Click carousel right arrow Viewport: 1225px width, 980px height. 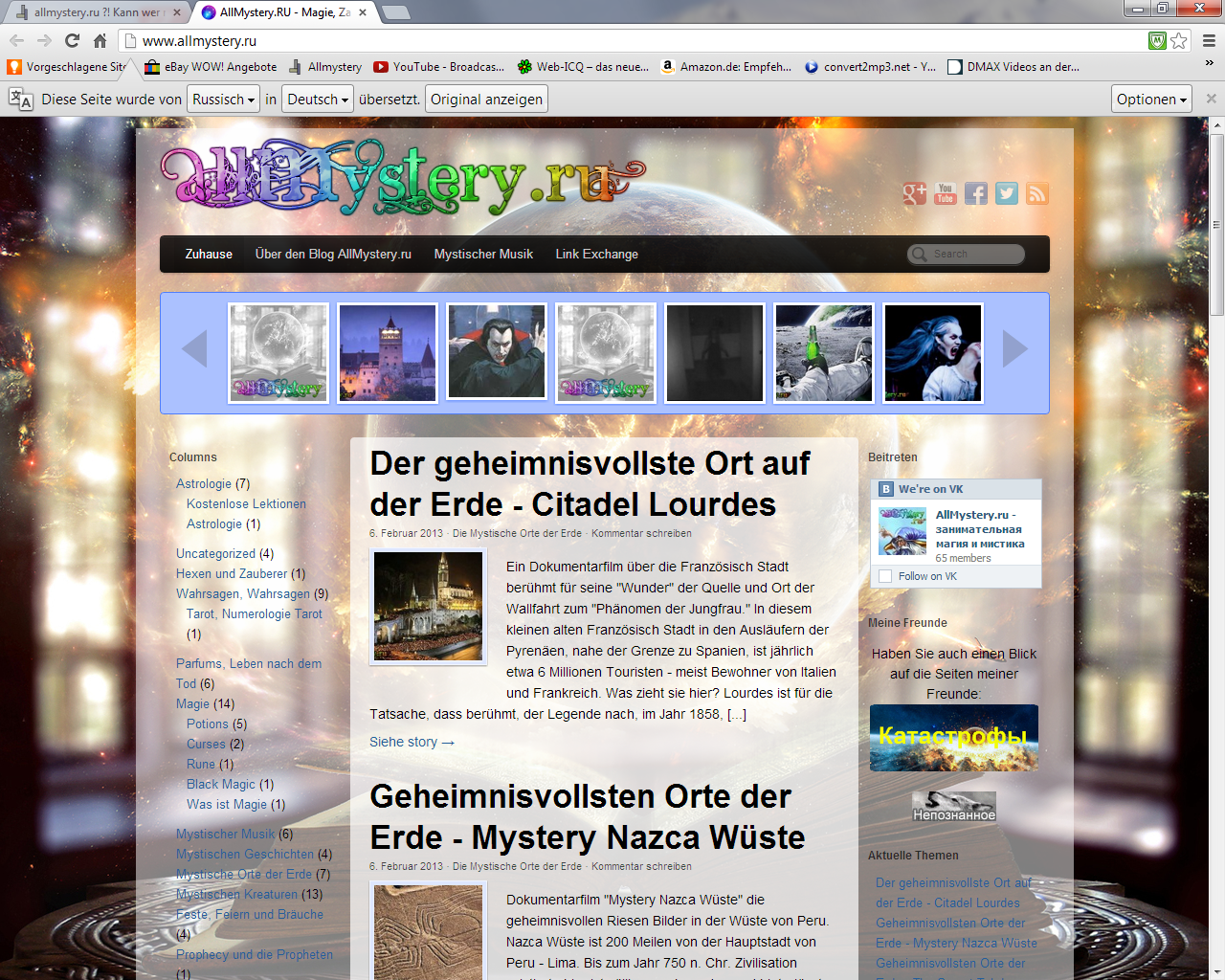(x=1014, y=348)
